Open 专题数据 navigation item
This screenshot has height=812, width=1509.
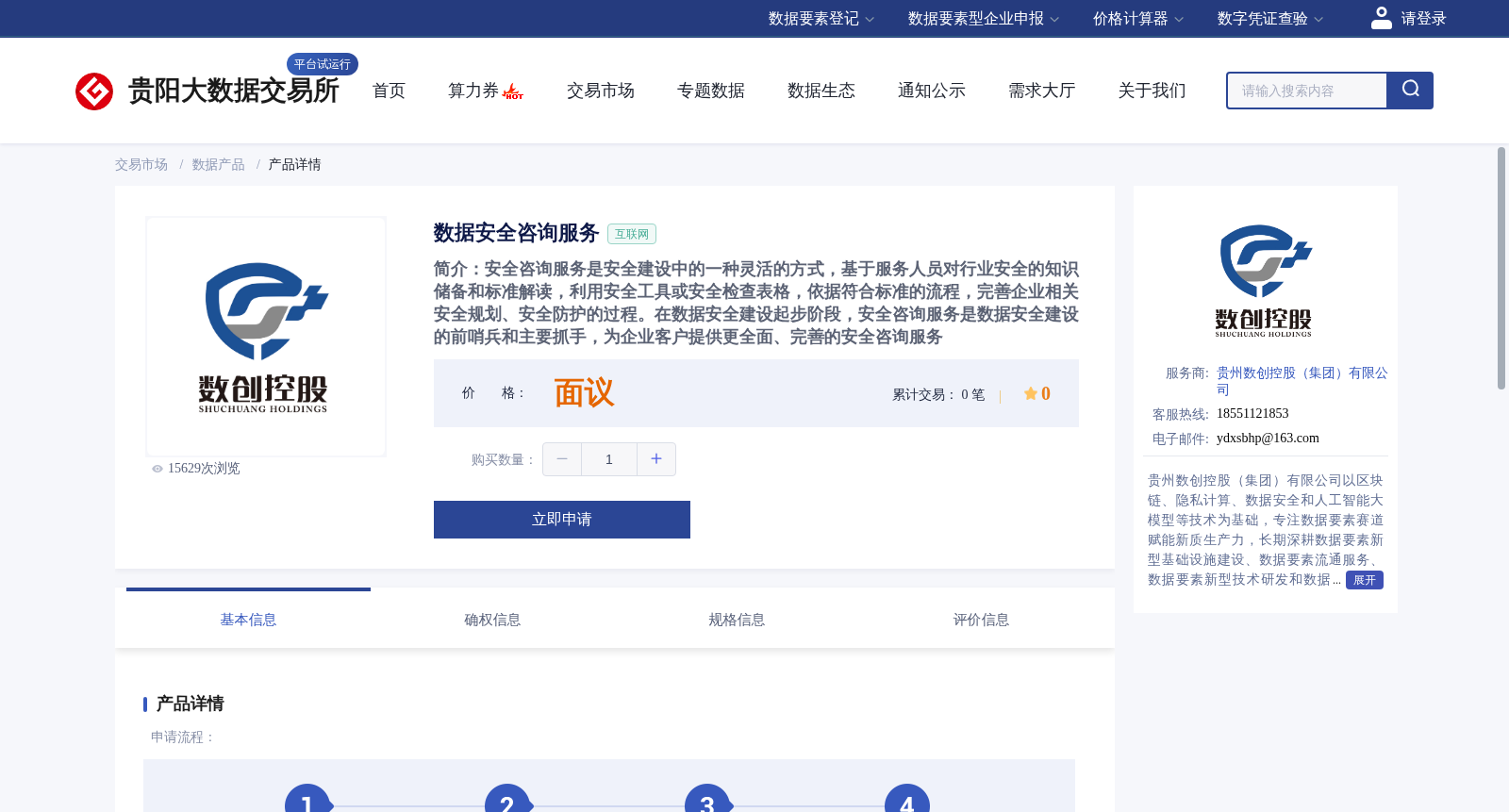711,91
